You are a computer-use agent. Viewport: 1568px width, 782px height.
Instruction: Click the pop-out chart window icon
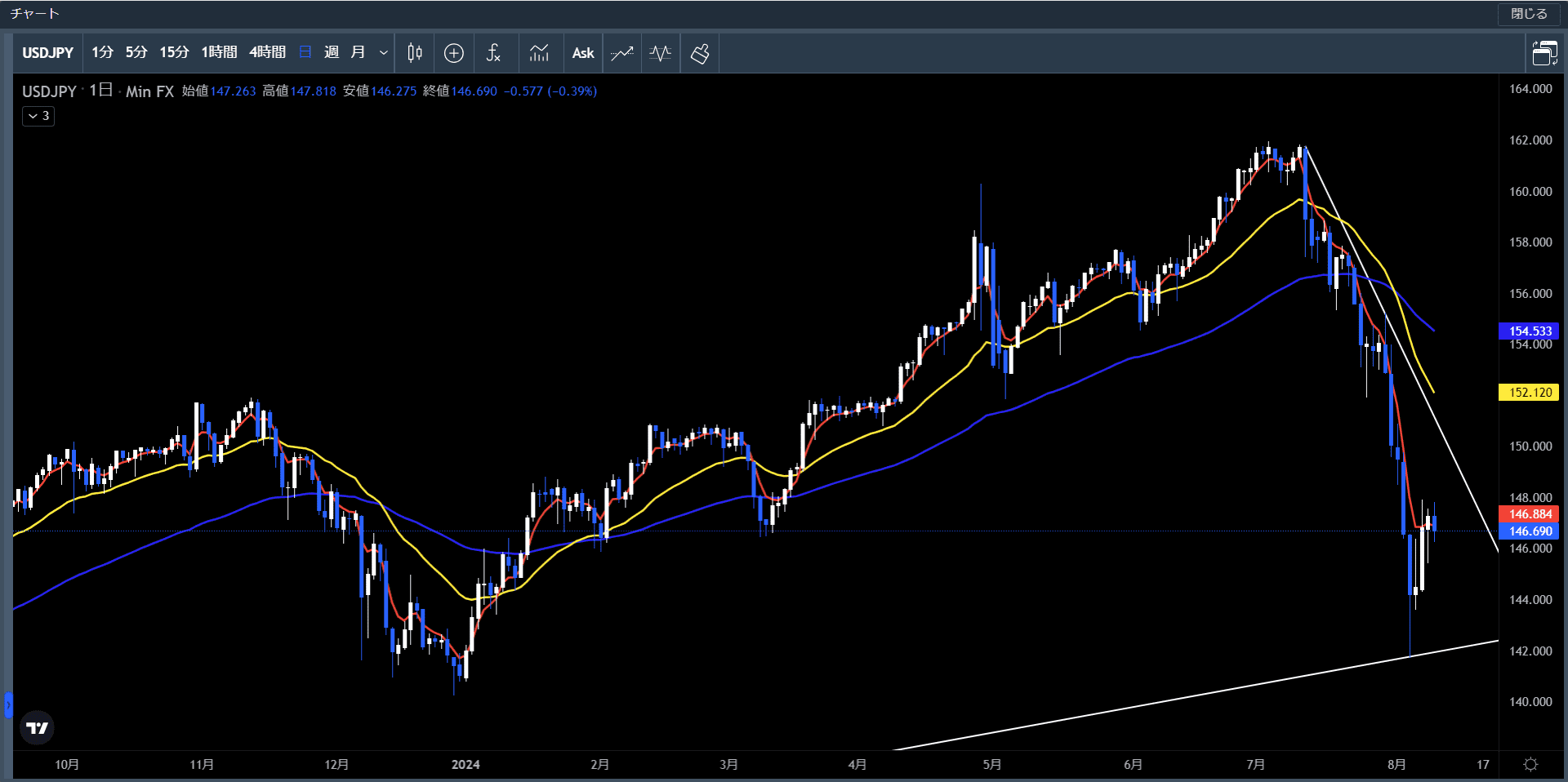(x=1543, y=53)
